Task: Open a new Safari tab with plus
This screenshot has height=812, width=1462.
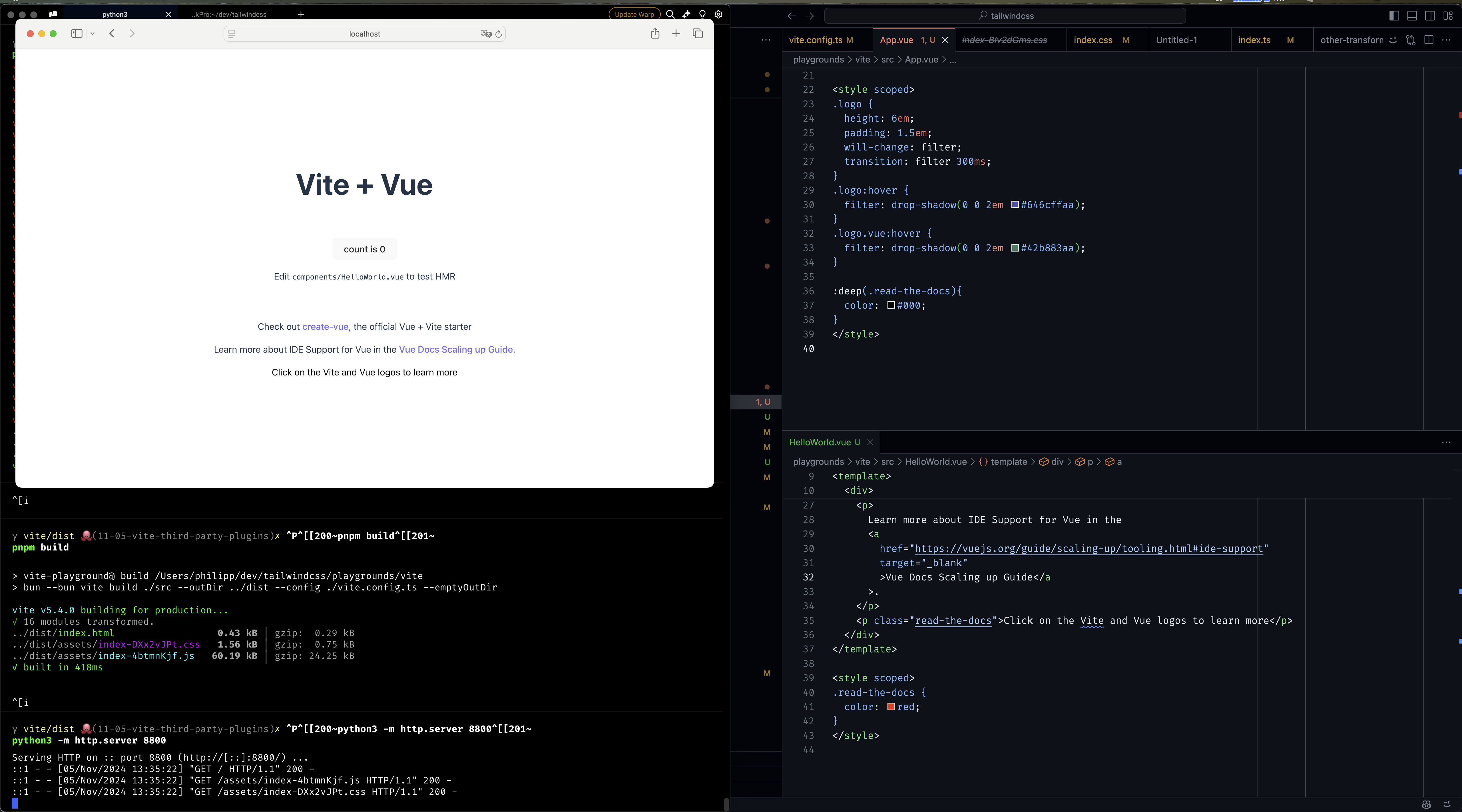Action: tap(676, 33)
